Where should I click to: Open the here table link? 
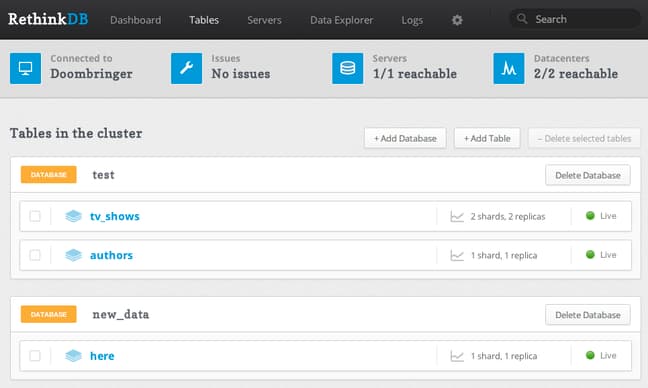coord(102,356)
